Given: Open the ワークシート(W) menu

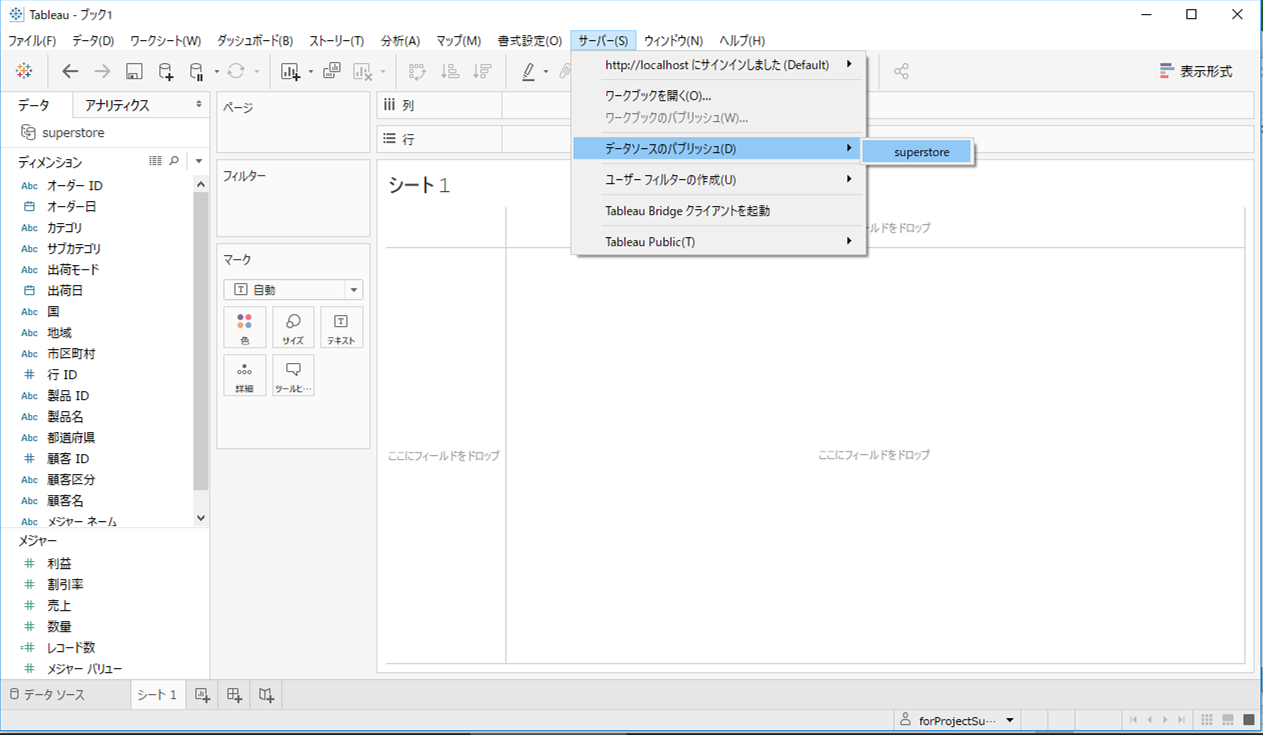Looking at the screenshot, I should point(166,41).
